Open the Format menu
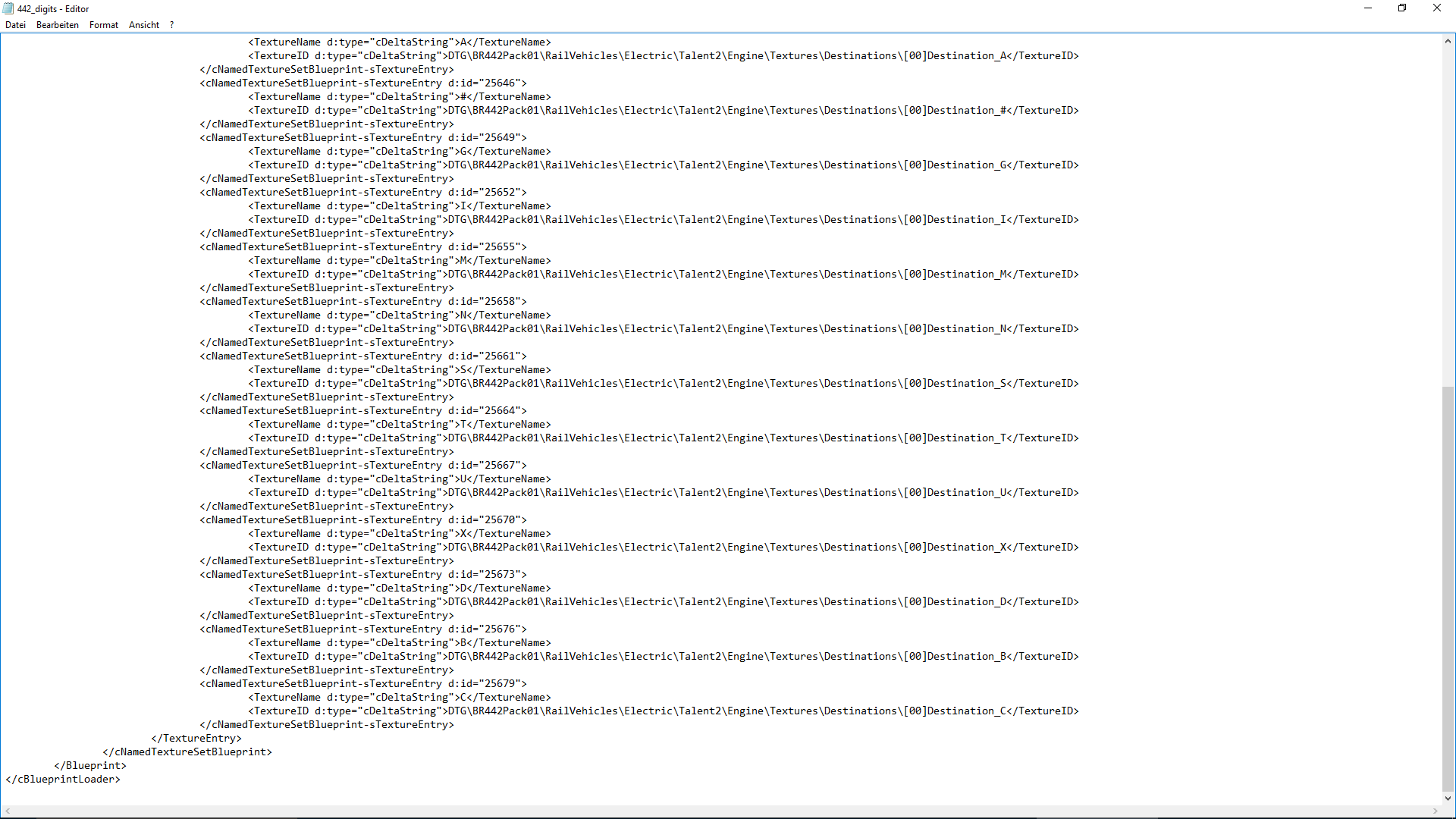This screenshot has height=819, width=1456. 104,25
